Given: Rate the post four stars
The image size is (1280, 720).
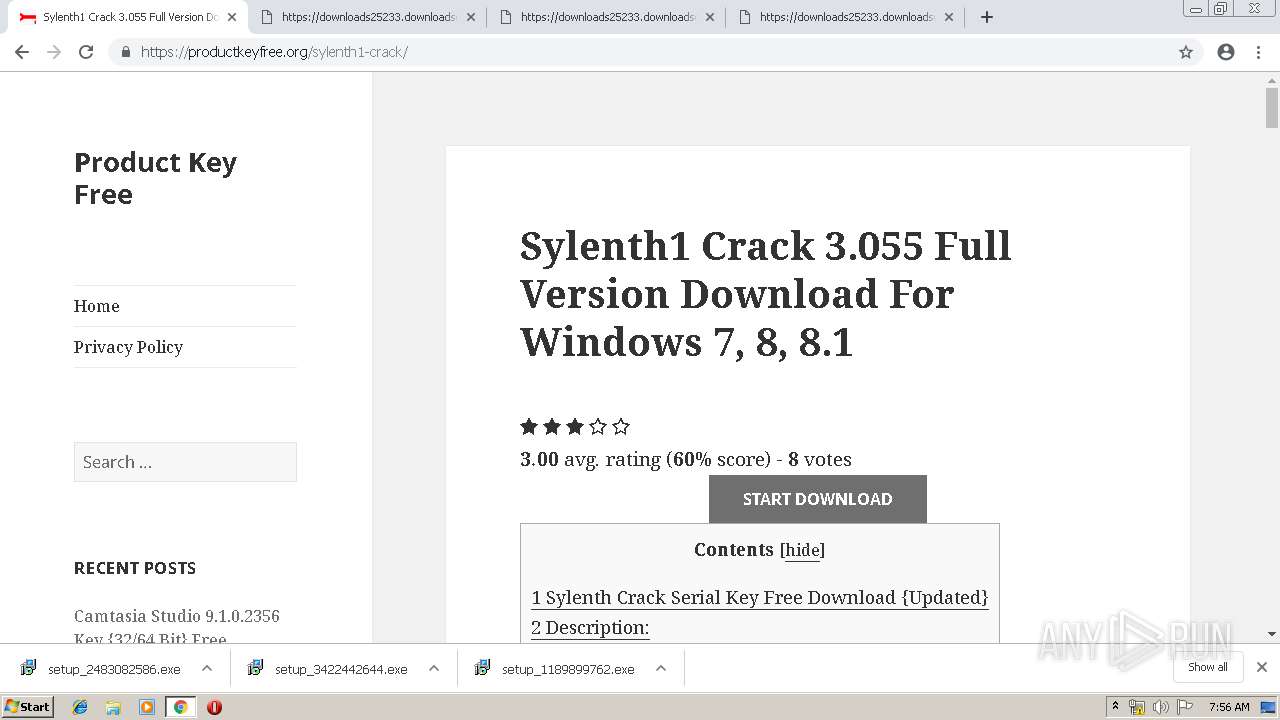Looking at the screenshot, I should tap(598, 427).
